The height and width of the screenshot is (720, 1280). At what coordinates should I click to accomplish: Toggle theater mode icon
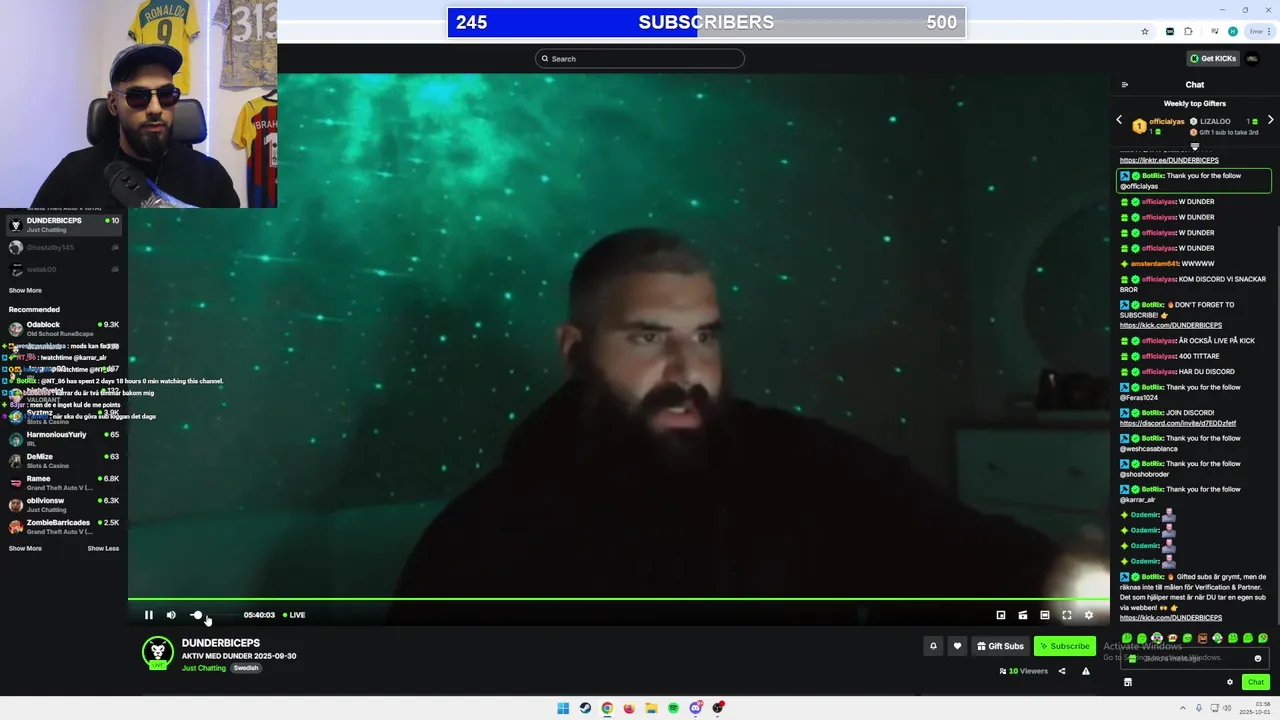click(1045, 615)
